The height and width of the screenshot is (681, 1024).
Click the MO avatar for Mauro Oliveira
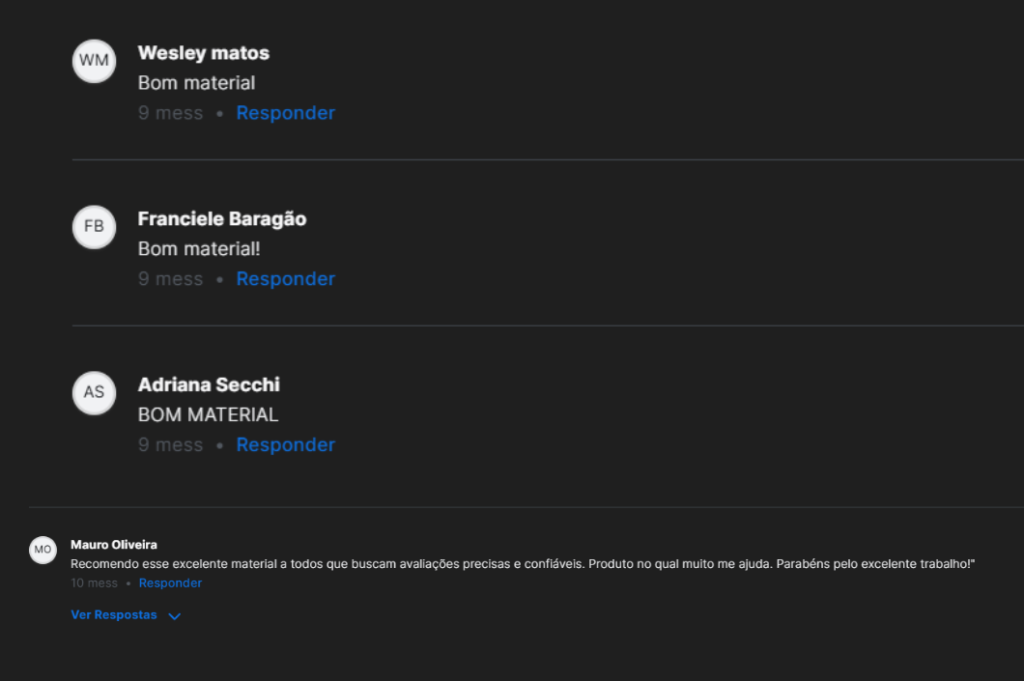point(43,550)
